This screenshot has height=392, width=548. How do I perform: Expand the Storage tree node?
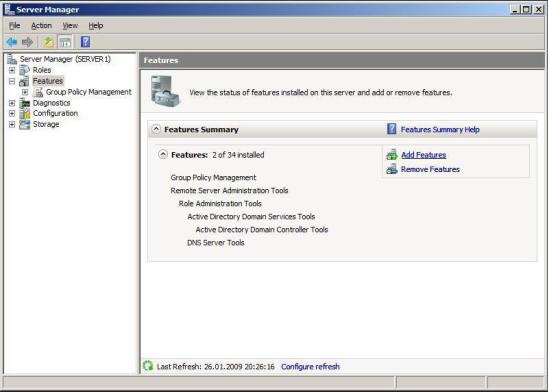pos(12,124)
